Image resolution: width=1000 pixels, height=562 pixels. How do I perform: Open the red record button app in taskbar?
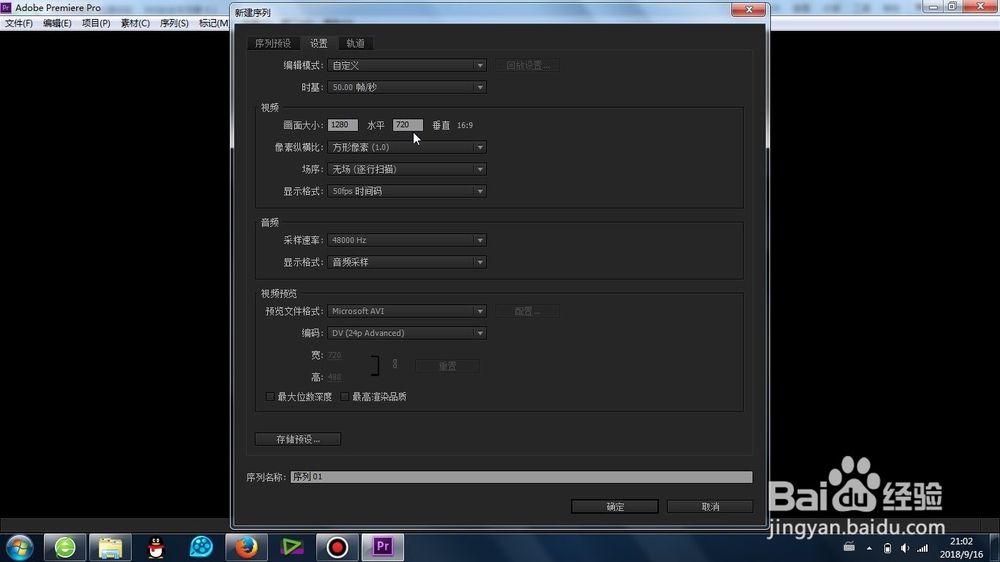[x=337, y=547]
